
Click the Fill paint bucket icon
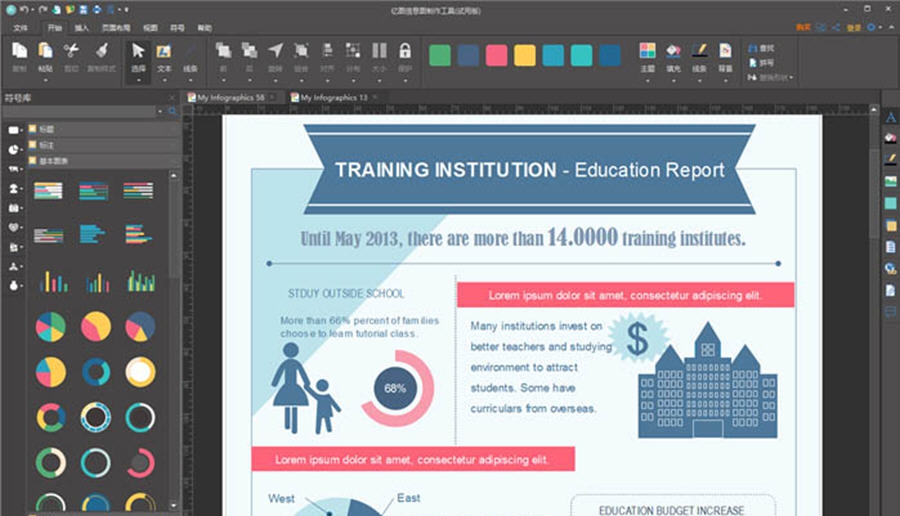pyautogui.click(x=673, y=51)
